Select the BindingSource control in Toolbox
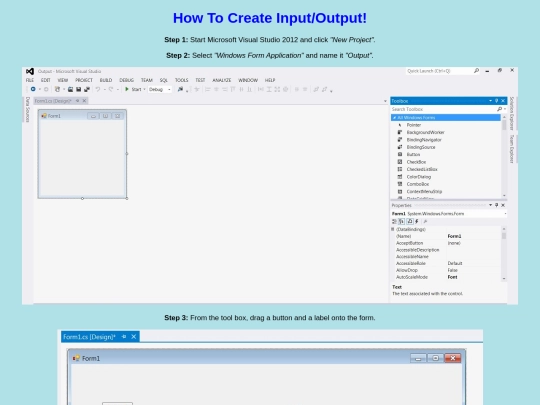The image size is (540, 405). 446,147
